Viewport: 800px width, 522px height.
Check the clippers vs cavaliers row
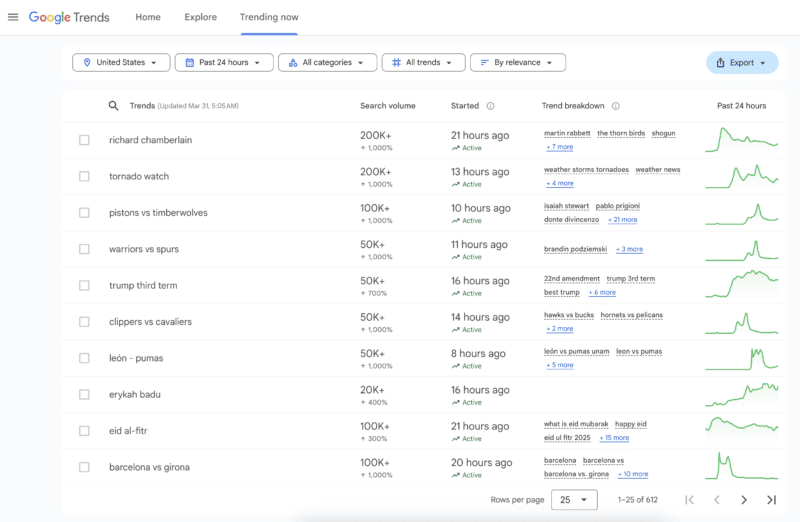84,321
